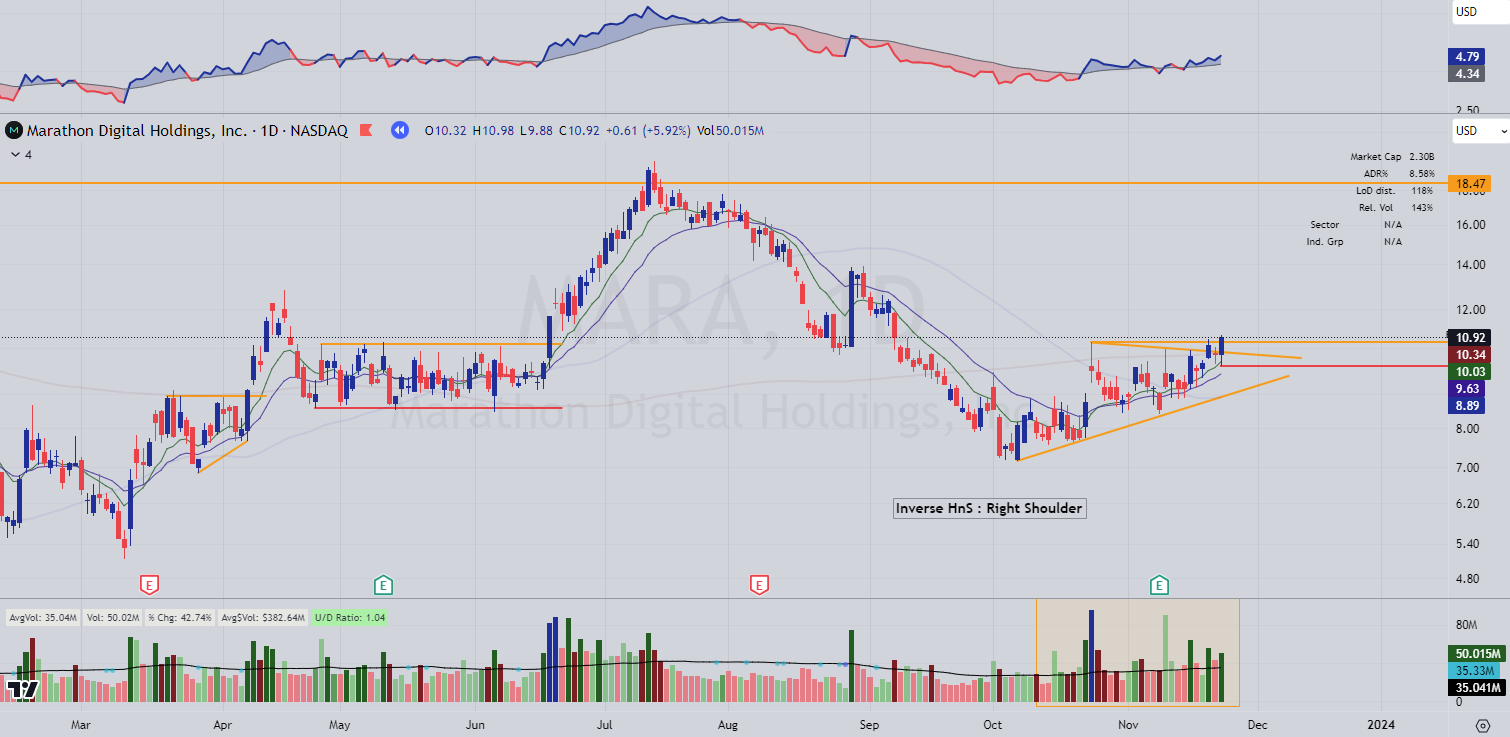Click the green 50.015M volume axis label
The image size is (1510, 737).
click(1475, 653)
